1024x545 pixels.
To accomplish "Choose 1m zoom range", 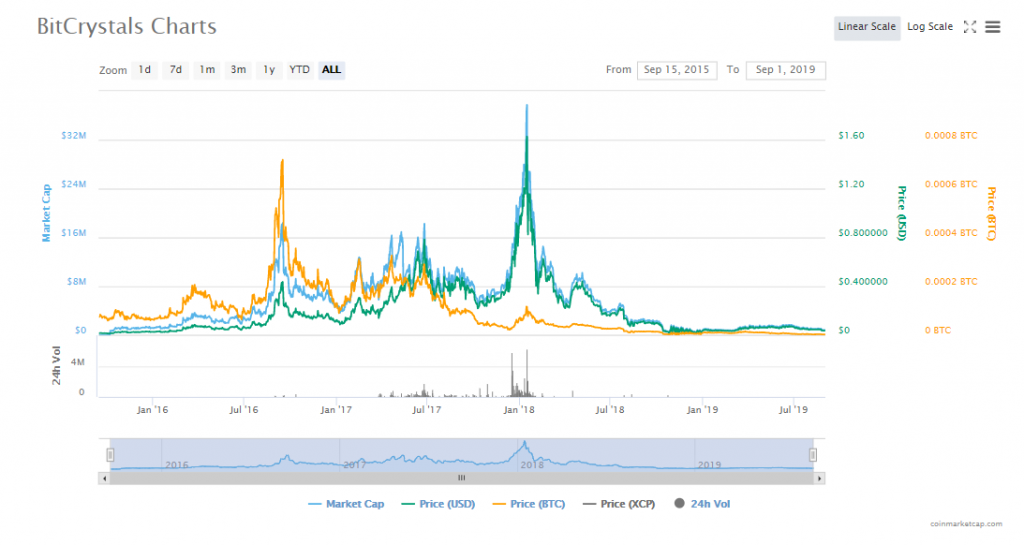I will point(207,70).
